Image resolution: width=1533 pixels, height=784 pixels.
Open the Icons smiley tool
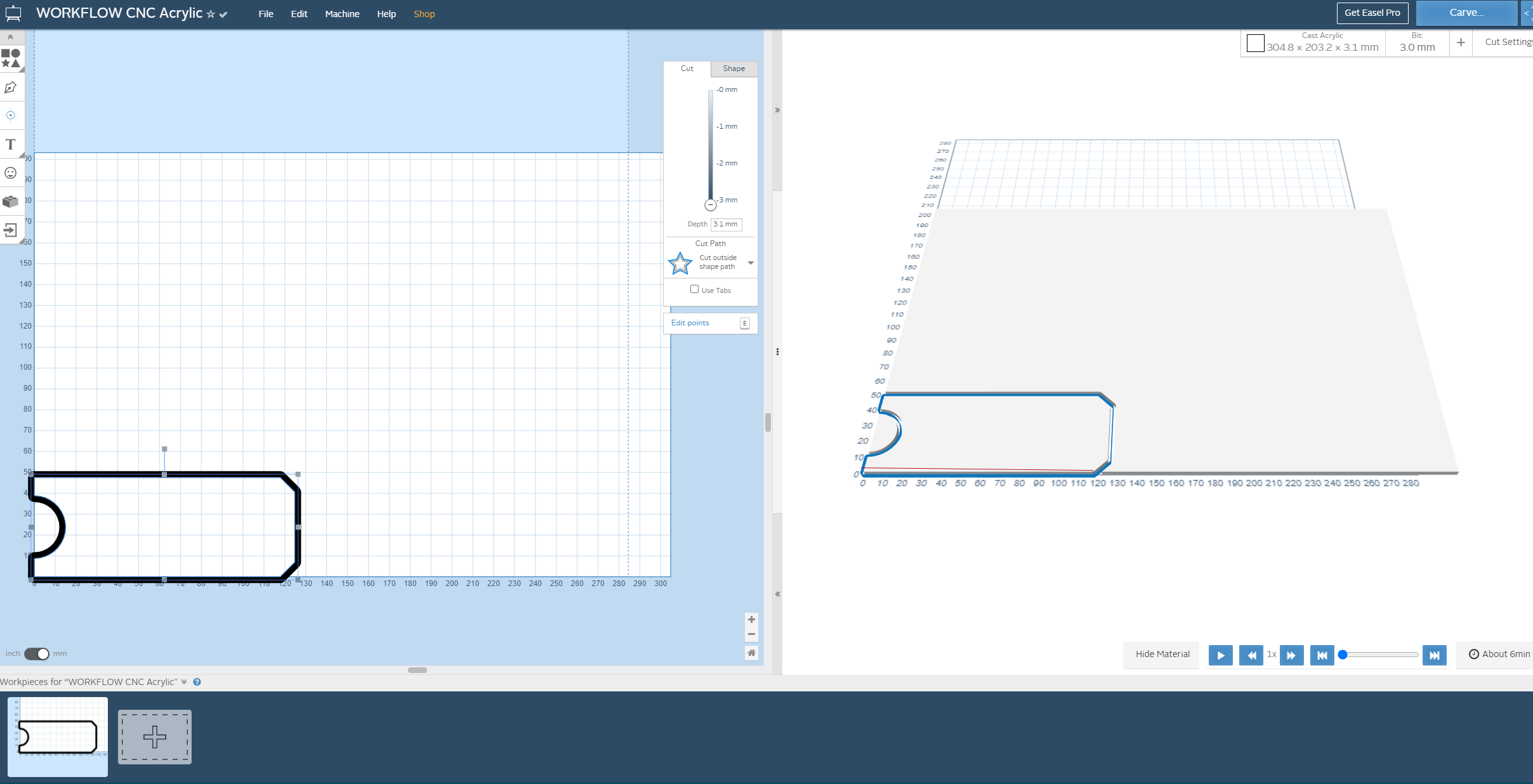pyautogui.click(x=11, y=173)
